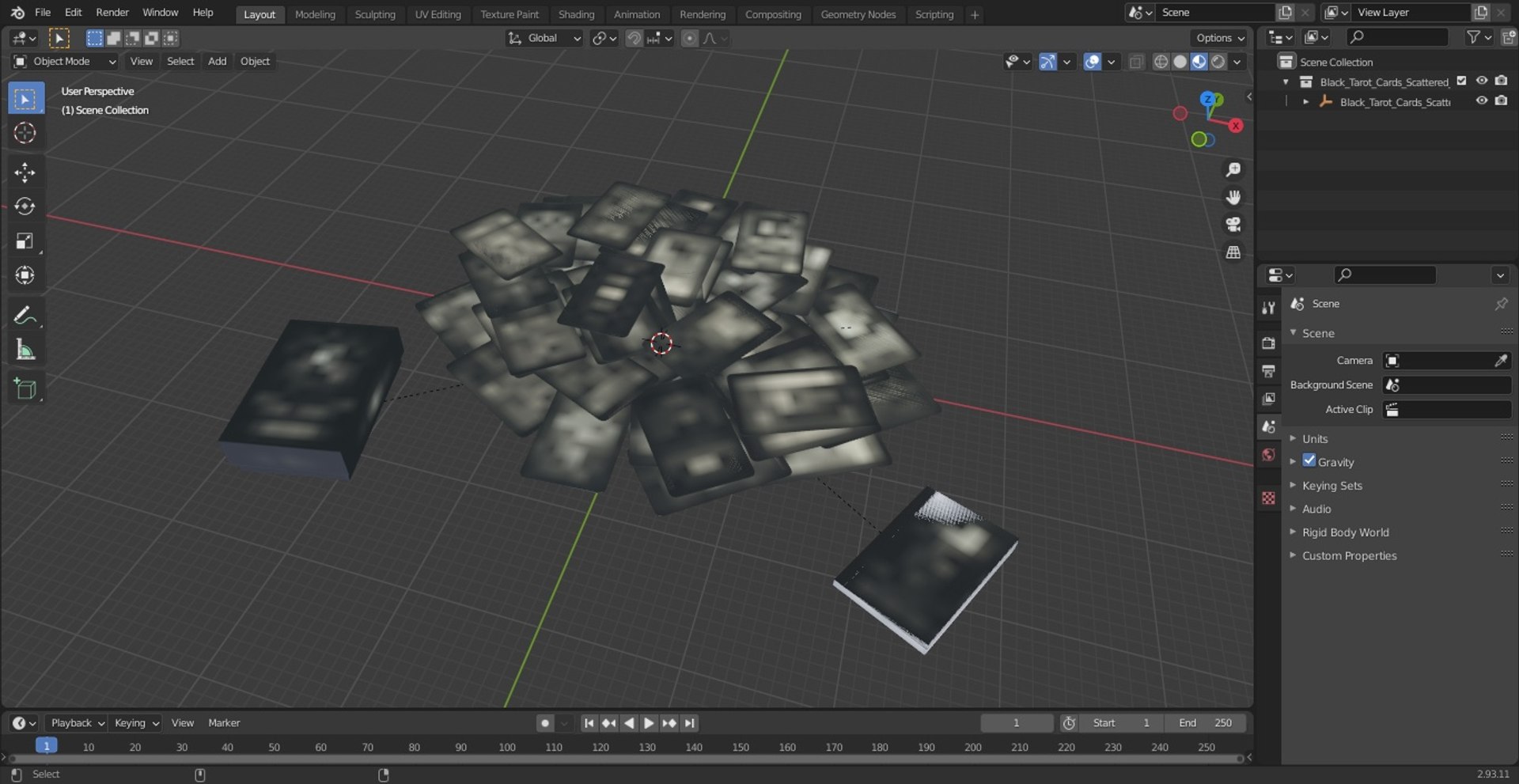Select the Add Cube tool
1519x784 pixels.
point(25,389)
